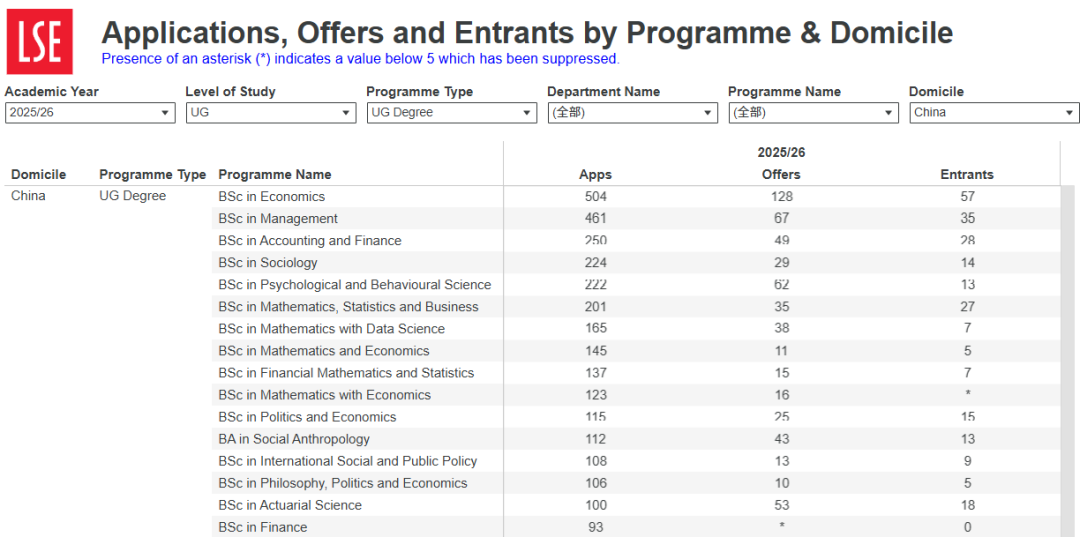Click the Entrants column header
Viewport: 1080px width, 537px height.
967,175
